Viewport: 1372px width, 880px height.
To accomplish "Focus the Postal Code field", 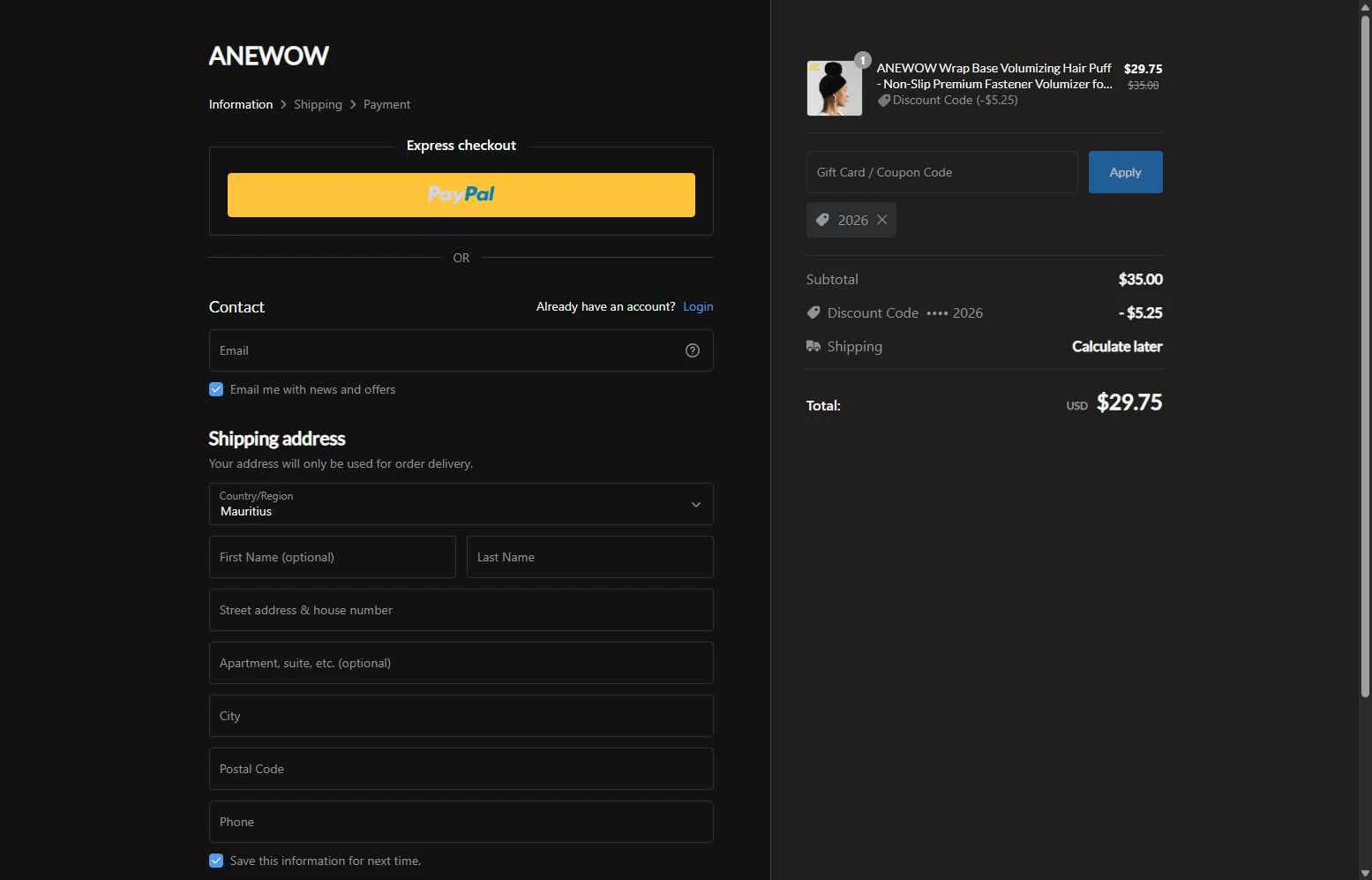I will point(461,769).
